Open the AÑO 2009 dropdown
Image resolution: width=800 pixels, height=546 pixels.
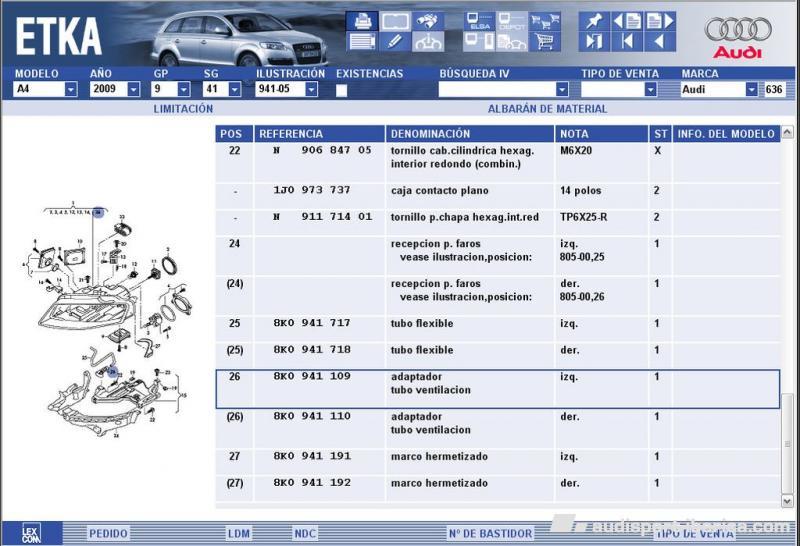pos(133,89)
